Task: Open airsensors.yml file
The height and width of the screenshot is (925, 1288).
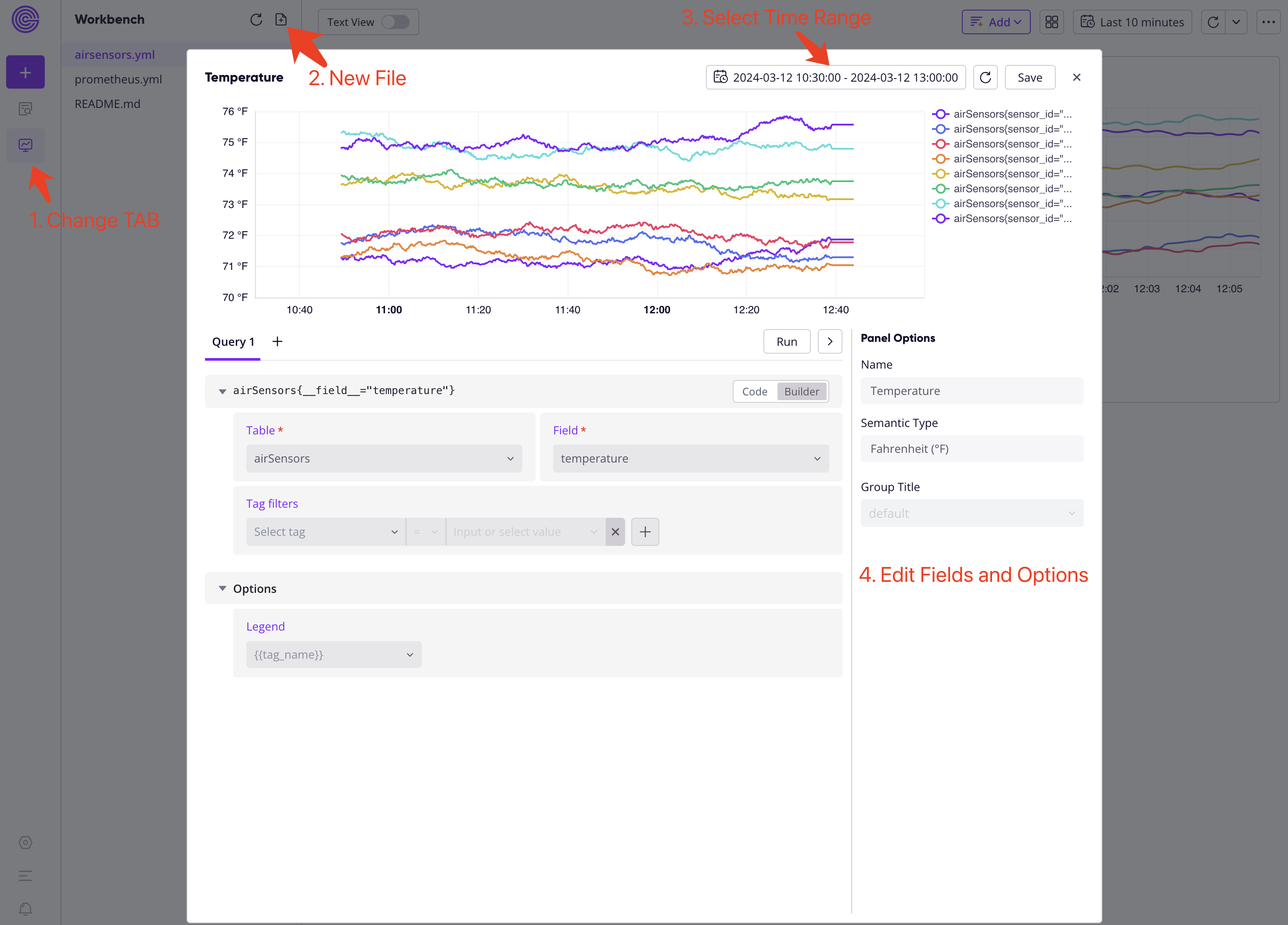Action: [115, 54]
